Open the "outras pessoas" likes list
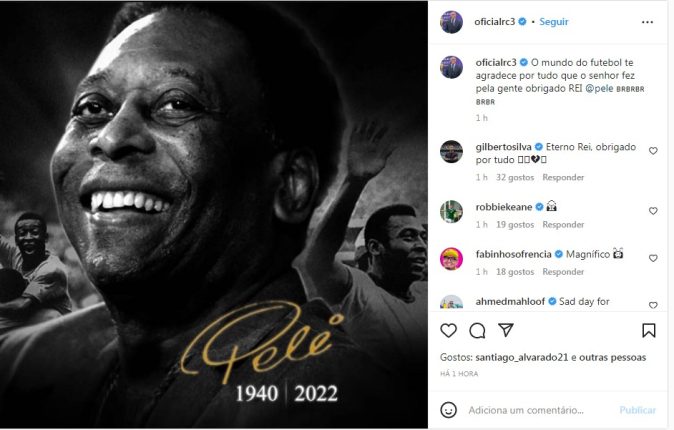The width and height of the screenshot is (674, 430). click(609, 357)
